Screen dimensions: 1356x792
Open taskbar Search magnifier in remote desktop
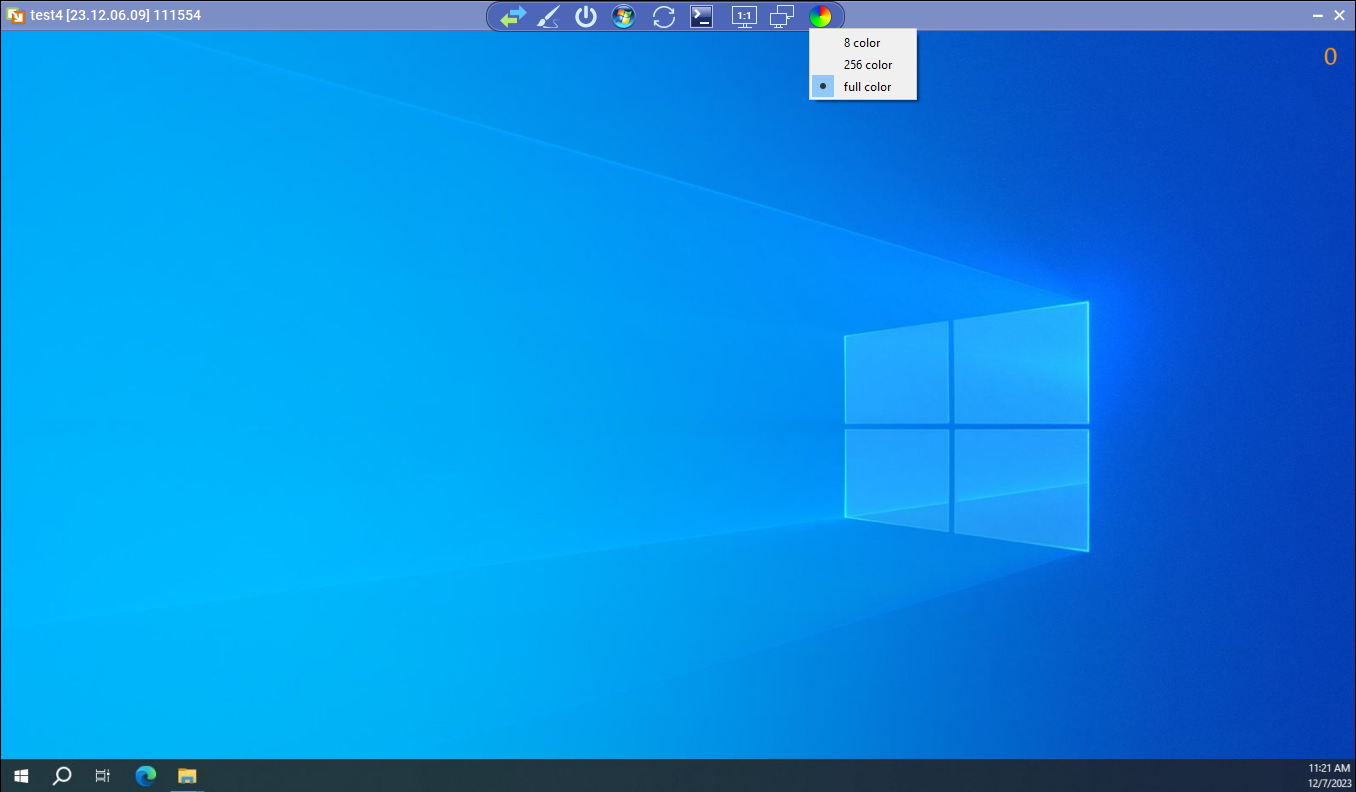(x=62, y=775)
